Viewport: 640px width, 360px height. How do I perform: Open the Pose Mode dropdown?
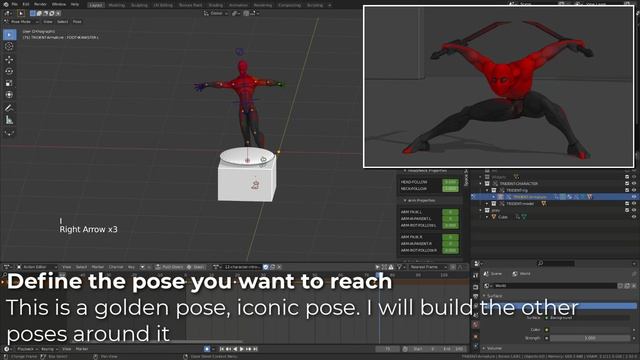21,22
